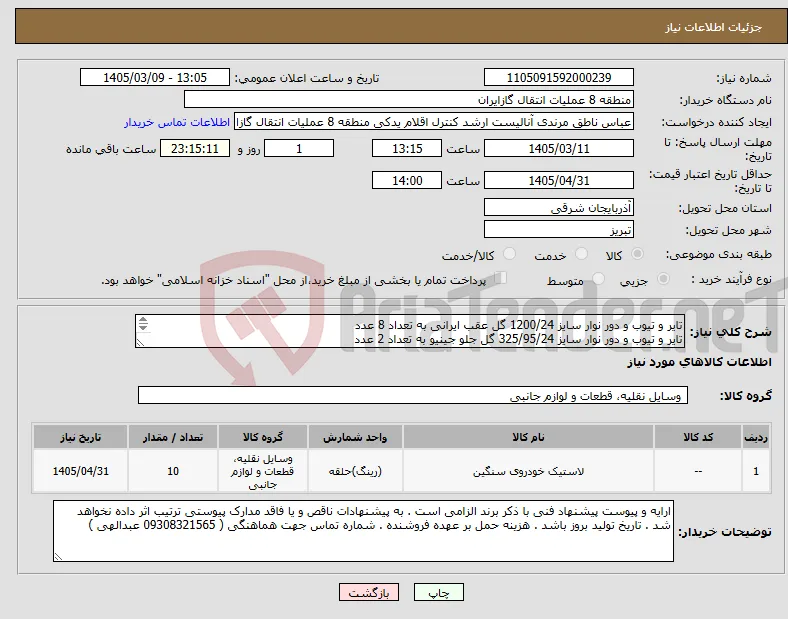This screenshot has height=619, width=788.
Task: Click the جزئیات اطلاعات نیاز page title
Action: click(713, 27)
